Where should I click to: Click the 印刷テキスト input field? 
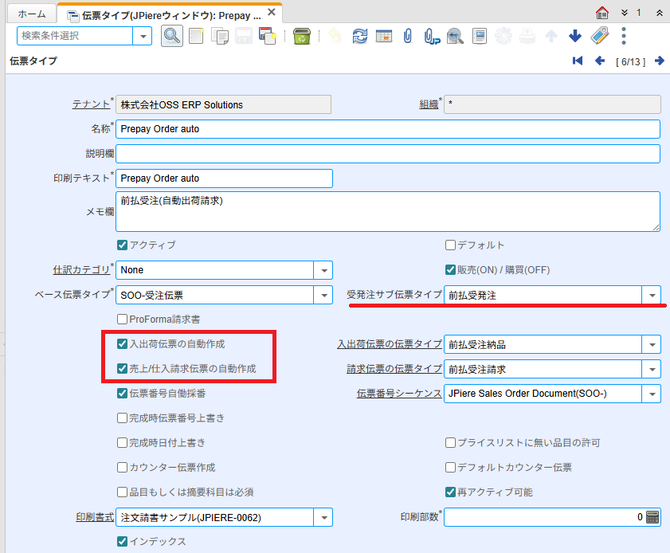pyautogui.click(x=224, y=178)
